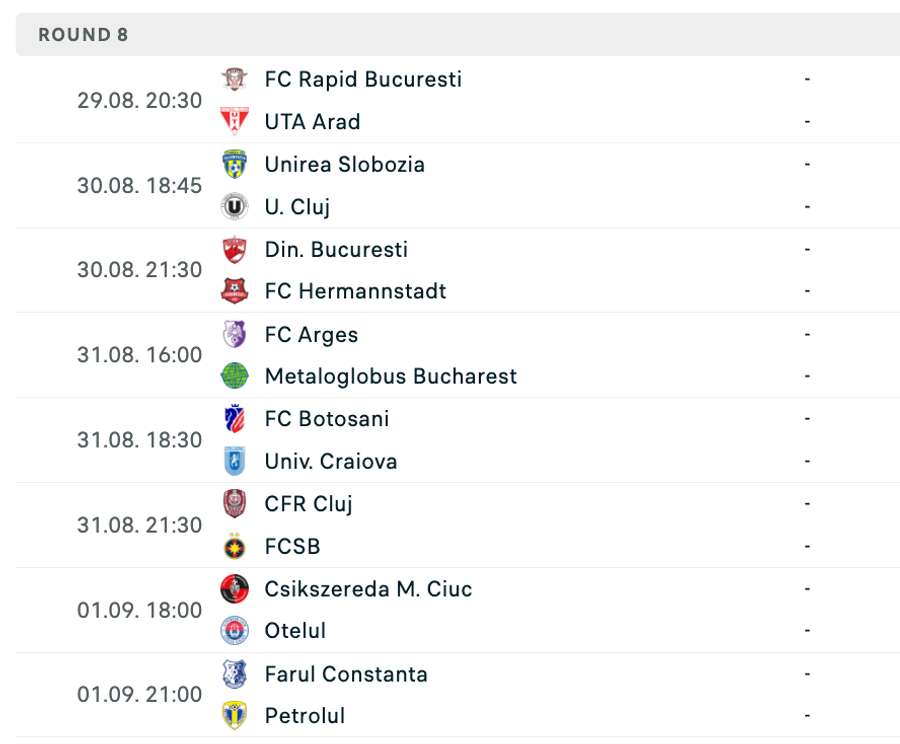The width and height of the screenshot is (900, 744).
Task: Click the Din. Bucuresti red crest
Action: pos(234,249)
